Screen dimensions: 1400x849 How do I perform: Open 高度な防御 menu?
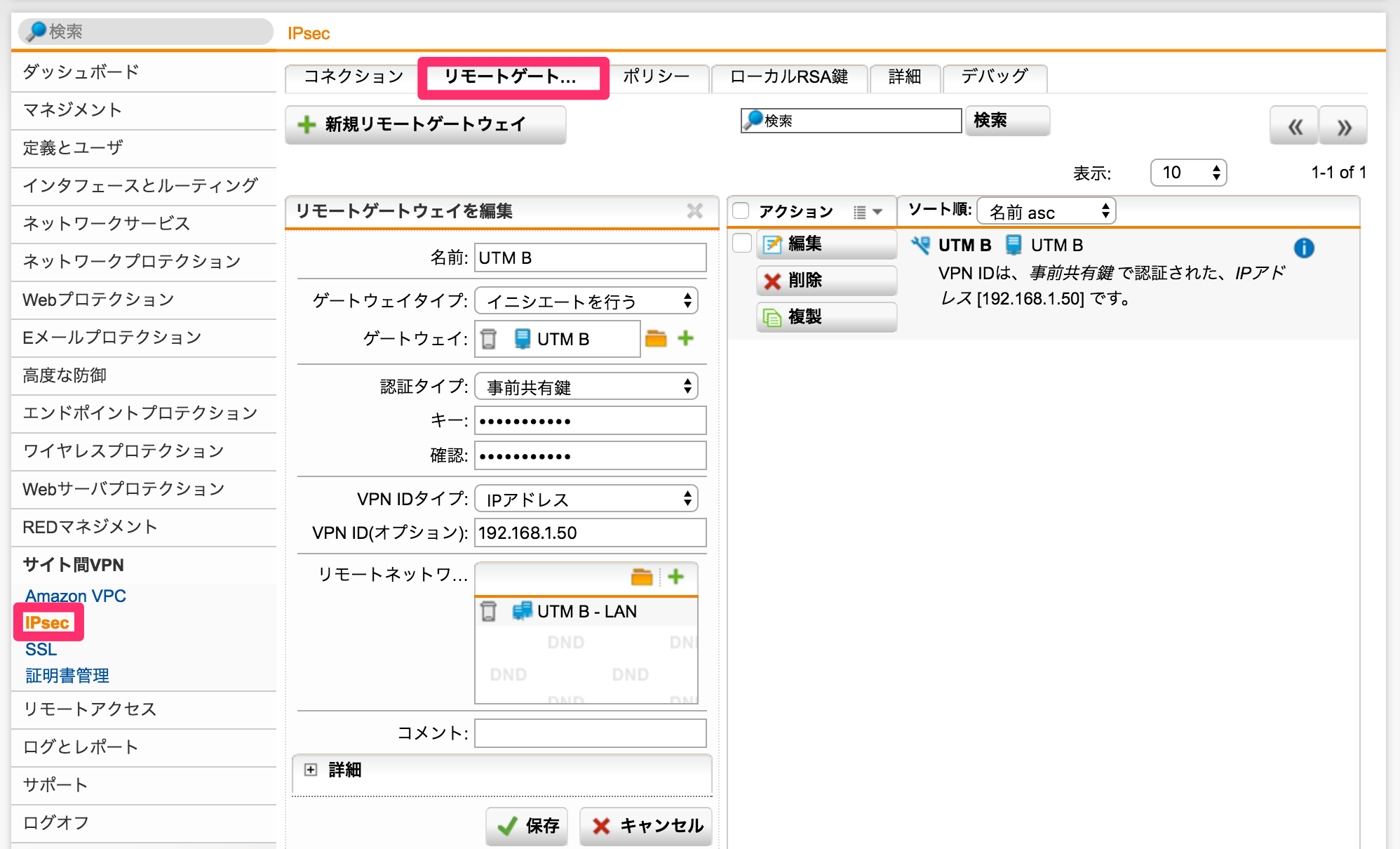point(144,375)
